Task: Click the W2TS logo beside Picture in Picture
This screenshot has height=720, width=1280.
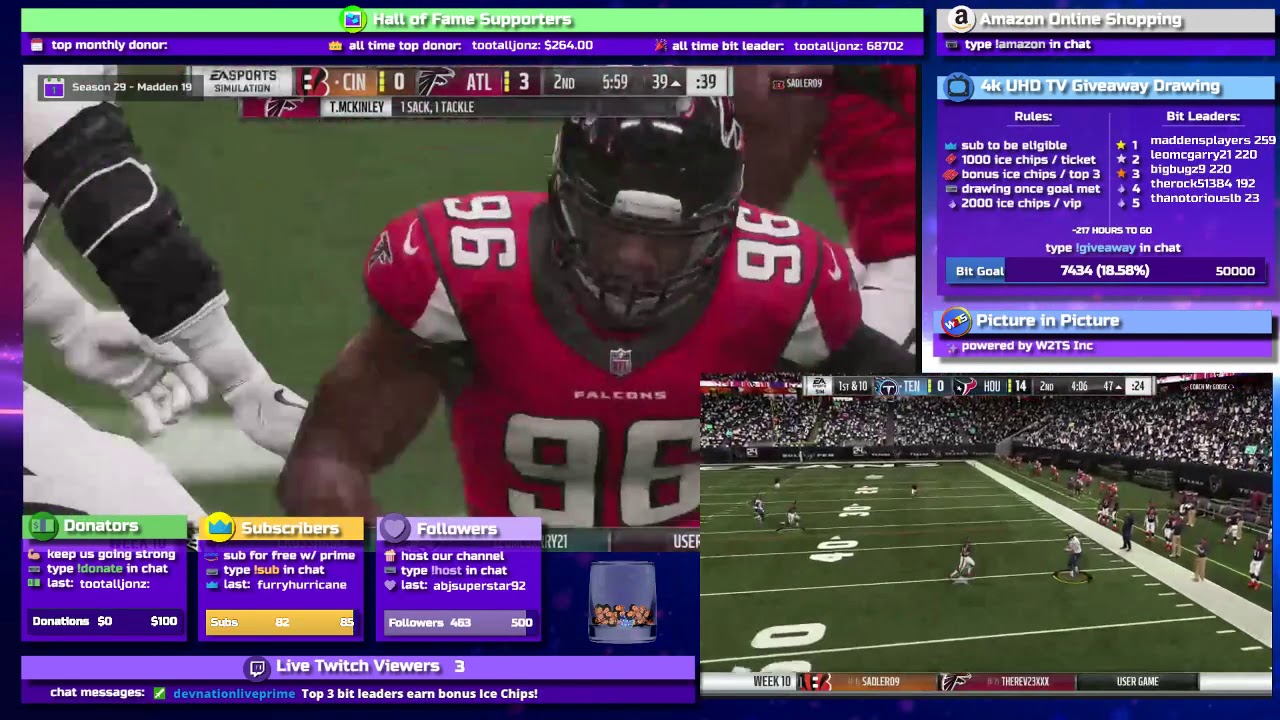Action: pyautogui.click(x=956, y=321)
